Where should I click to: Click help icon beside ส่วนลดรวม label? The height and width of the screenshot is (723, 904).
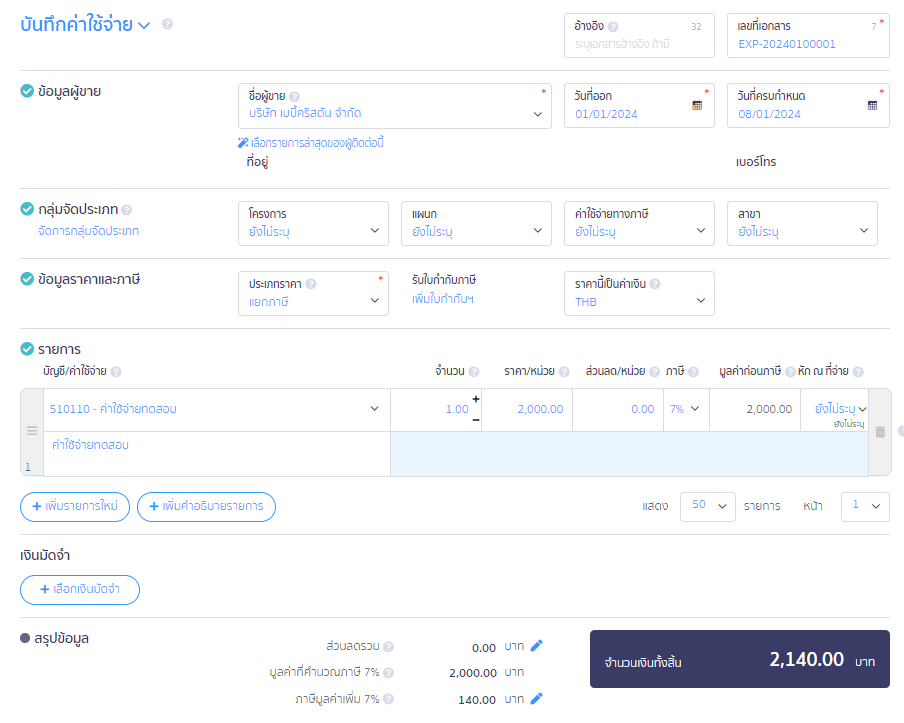pos(389,647)
